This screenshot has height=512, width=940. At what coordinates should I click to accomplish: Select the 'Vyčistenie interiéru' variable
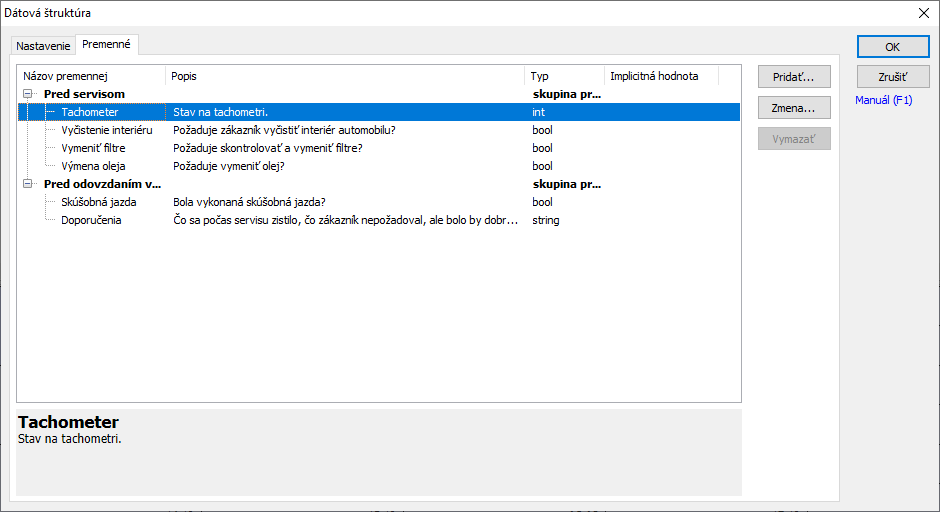click(106, 130)
